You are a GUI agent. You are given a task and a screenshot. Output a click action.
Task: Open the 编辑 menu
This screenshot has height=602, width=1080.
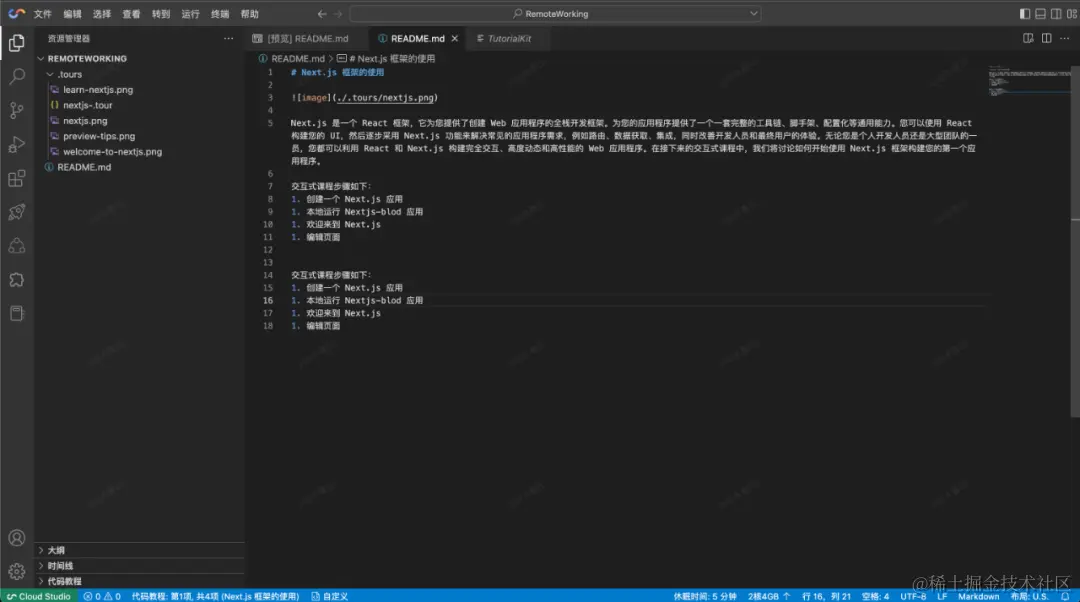point(72,14)
